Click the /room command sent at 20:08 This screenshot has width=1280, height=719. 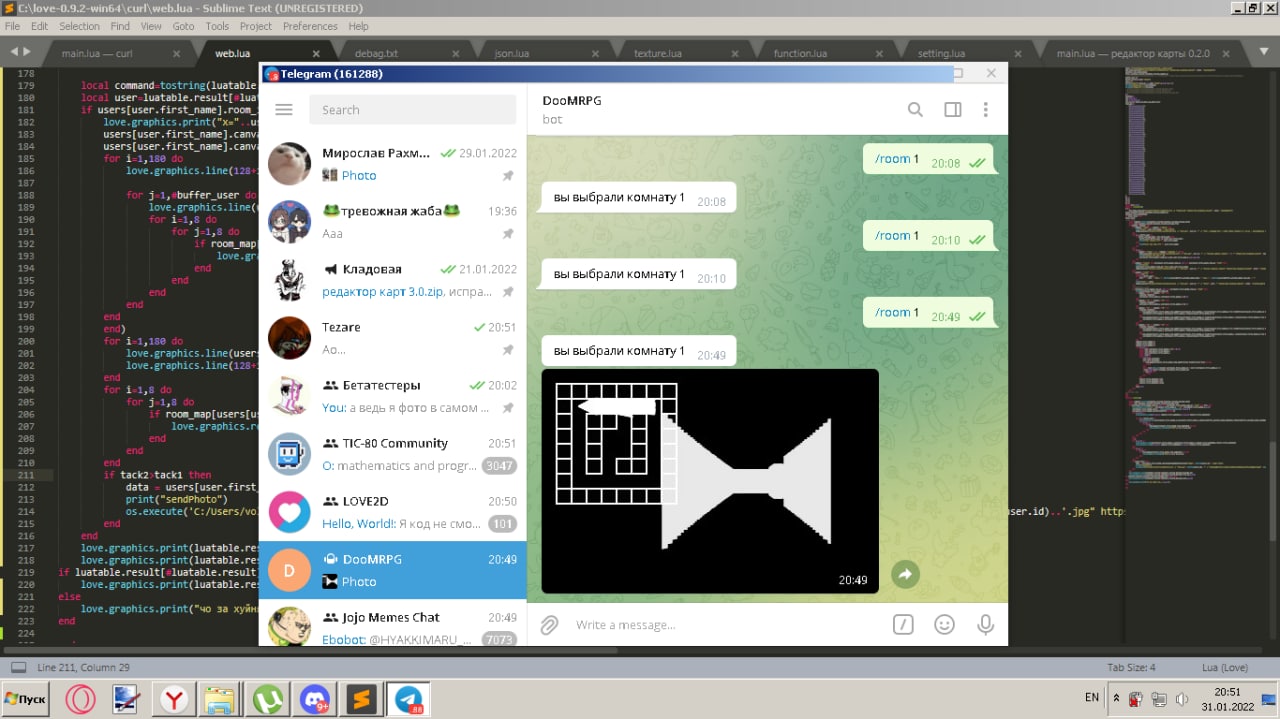(x=892, y=158)
